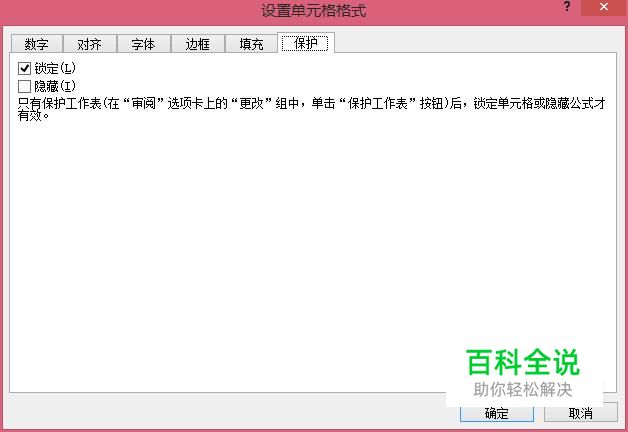Image resolution: width=628 pixels, height=432 pixels.
Task: Enable the 隐藏(I) checkbox
Action: pyautogui.click(x=24, y=86)
